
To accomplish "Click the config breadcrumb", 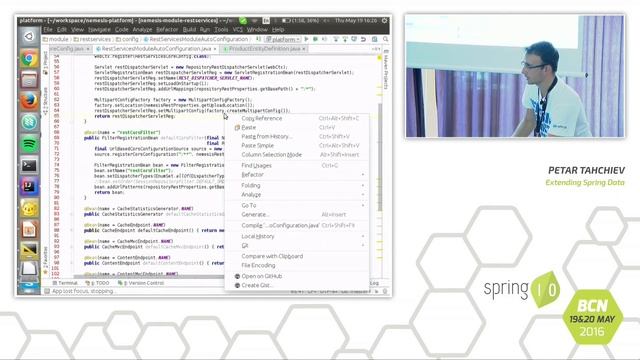I will pos(127,39).
